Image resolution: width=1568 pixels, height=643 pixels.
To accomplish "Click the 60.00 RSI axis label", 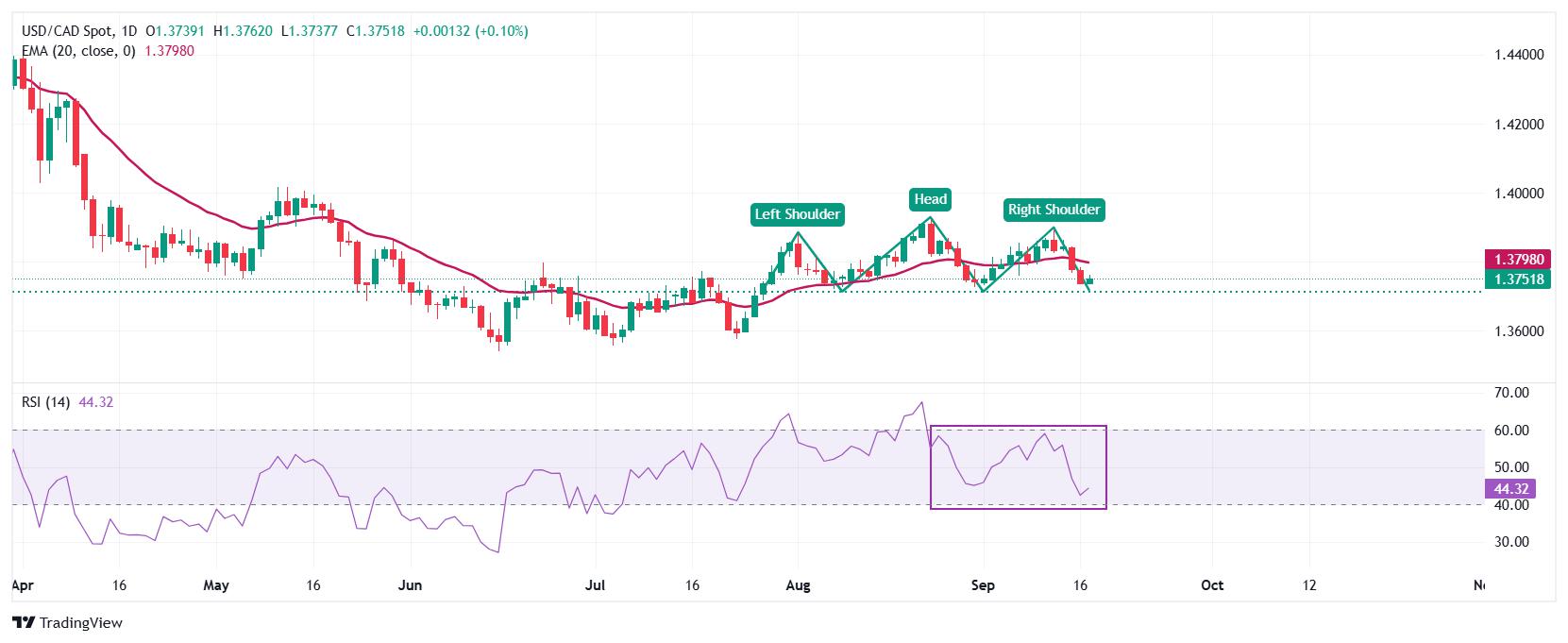I will (x=1512, y=430).
